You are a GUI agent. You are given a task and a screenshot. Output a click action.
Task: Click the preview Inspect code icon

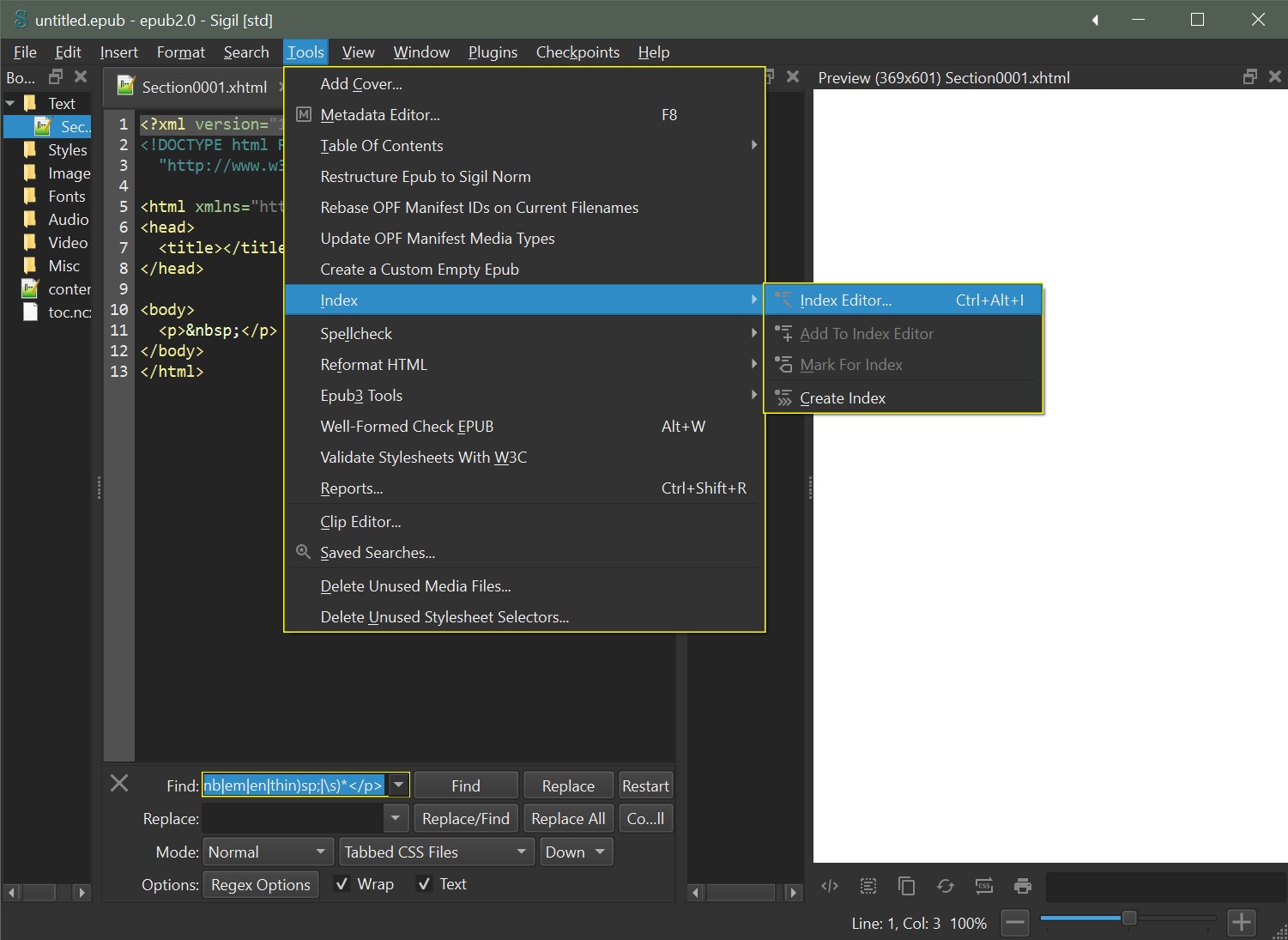[830, 886]
